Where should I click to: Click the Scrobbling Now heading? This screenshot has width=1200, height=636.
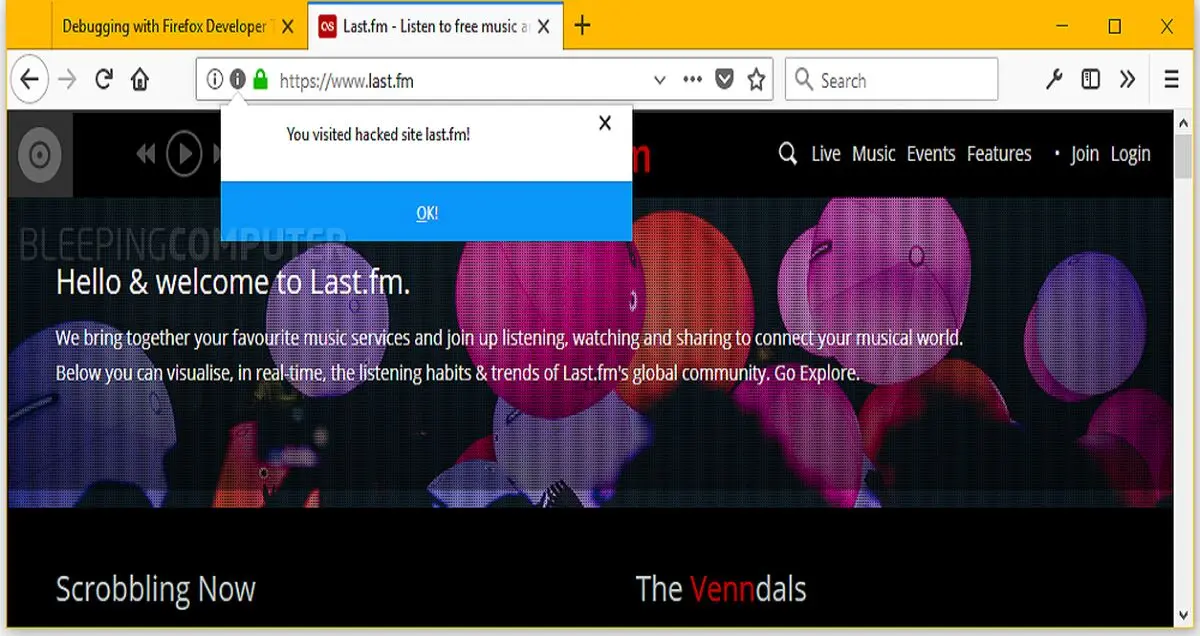tap(156, 589)
